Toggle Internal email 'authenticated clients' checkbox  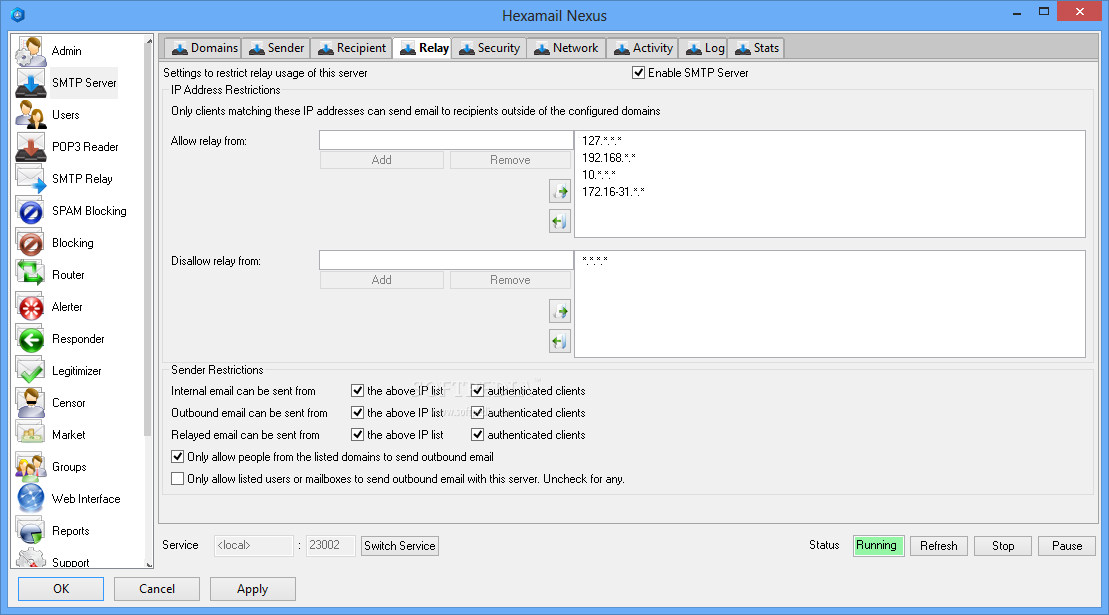[477, 391]
